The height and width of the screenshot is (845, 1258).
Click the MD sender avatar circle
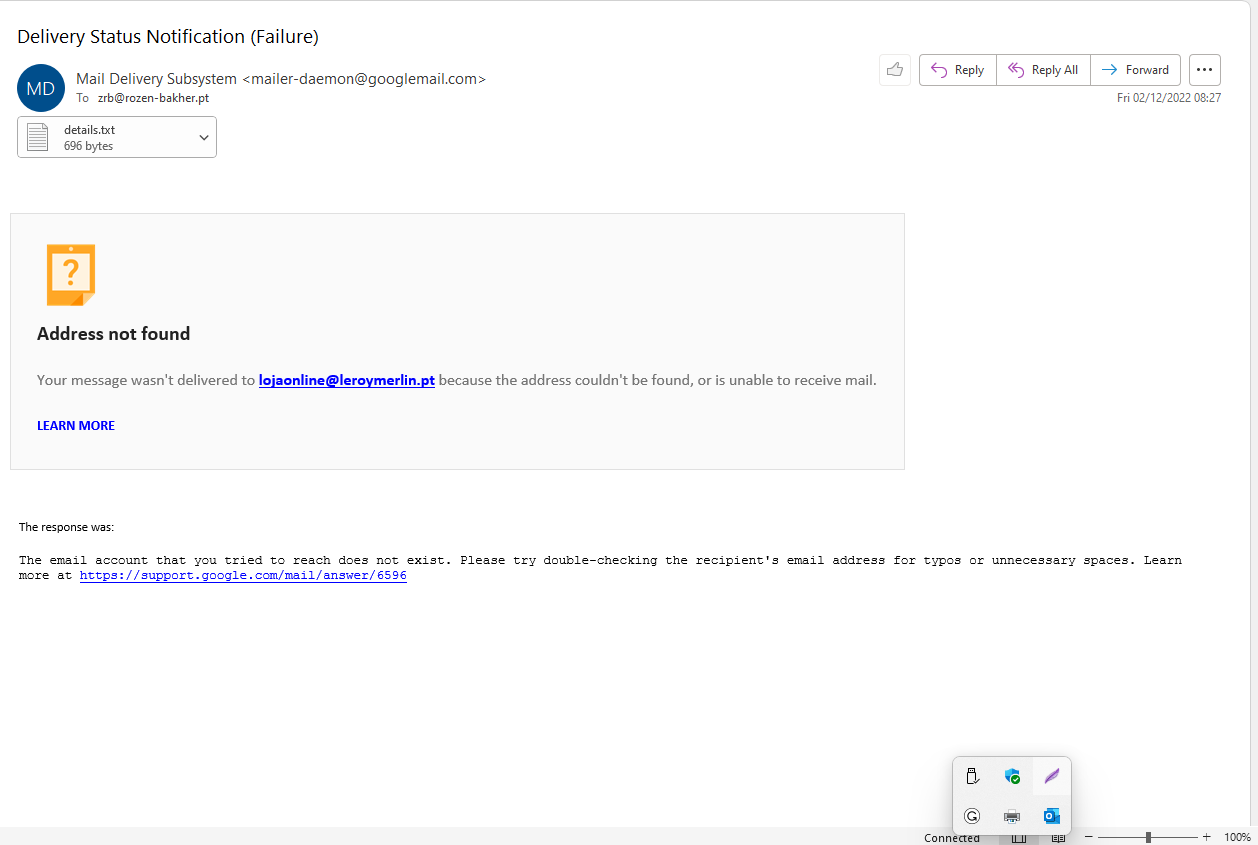pyautogui.click(x=40, y=88)
